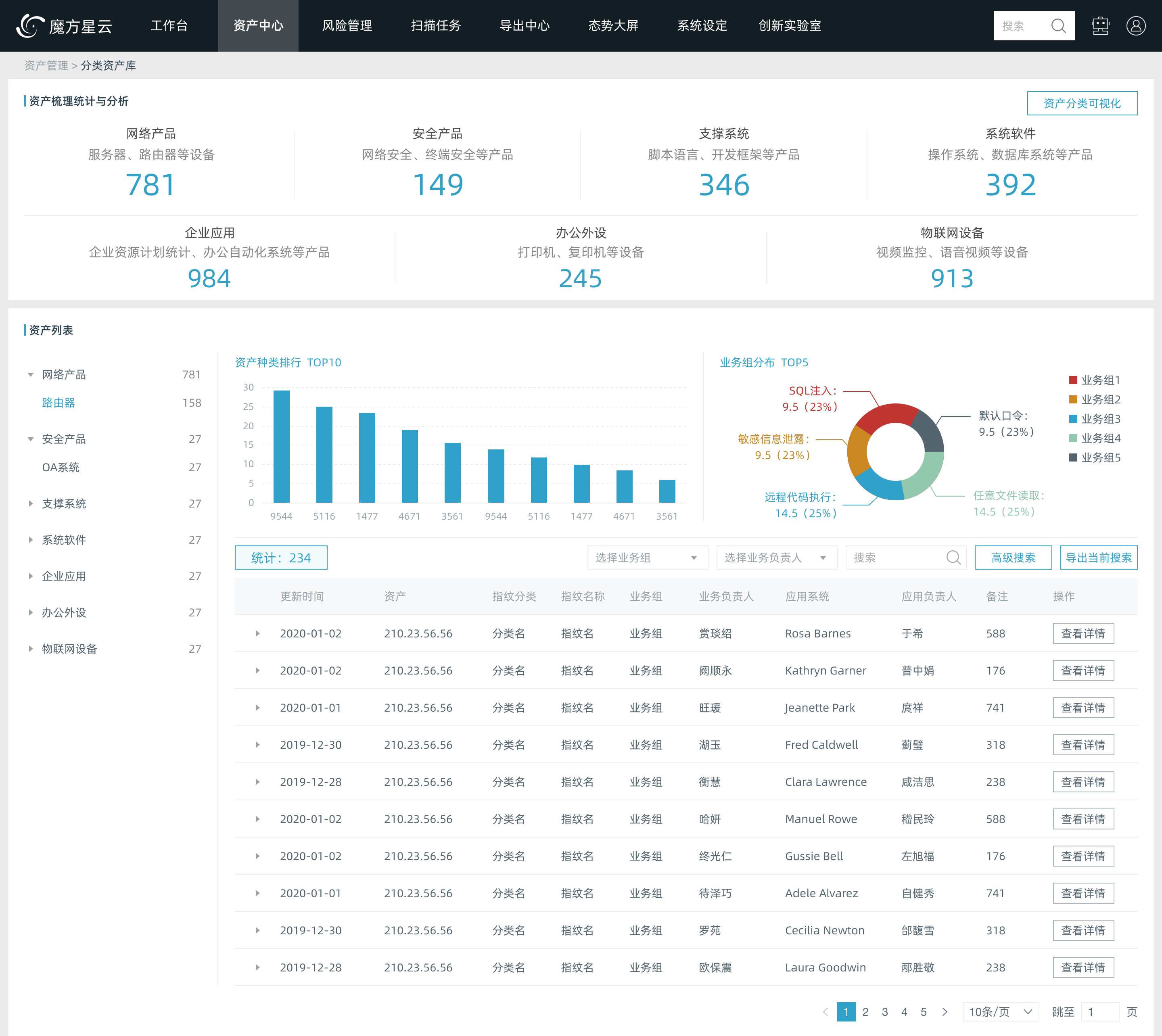Click the robot assistant icon in header
This screenshot has width=1162, height=1036.
point(1100,25)
